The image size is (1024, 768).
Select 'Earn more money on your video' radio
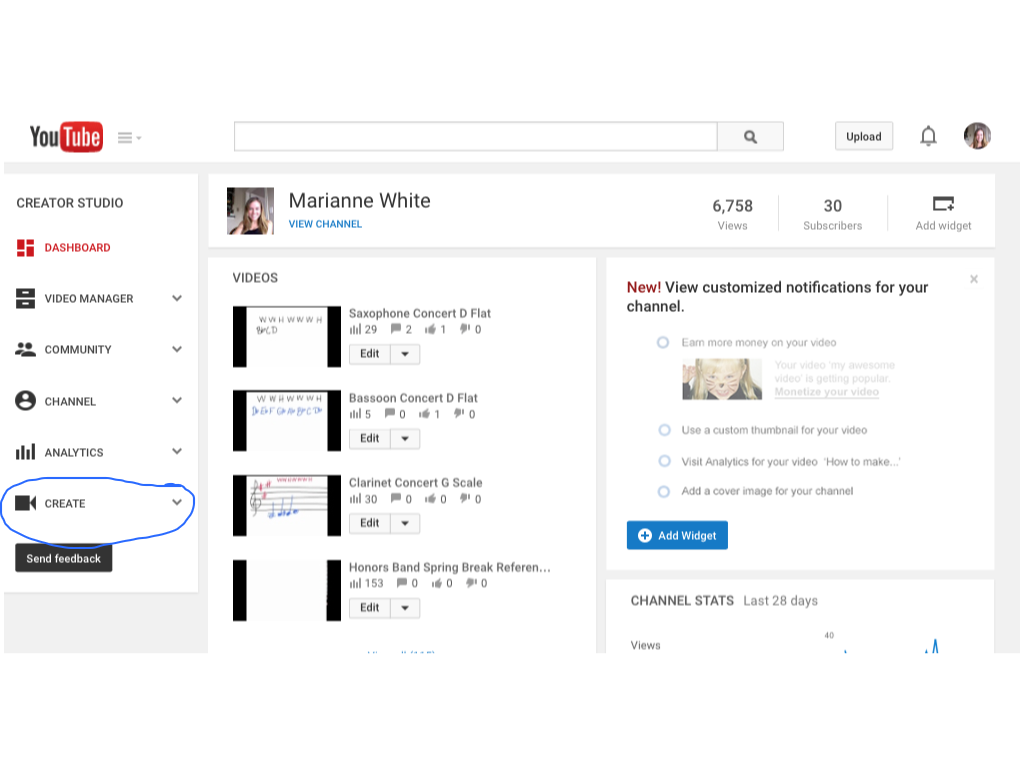click(663, 342)
